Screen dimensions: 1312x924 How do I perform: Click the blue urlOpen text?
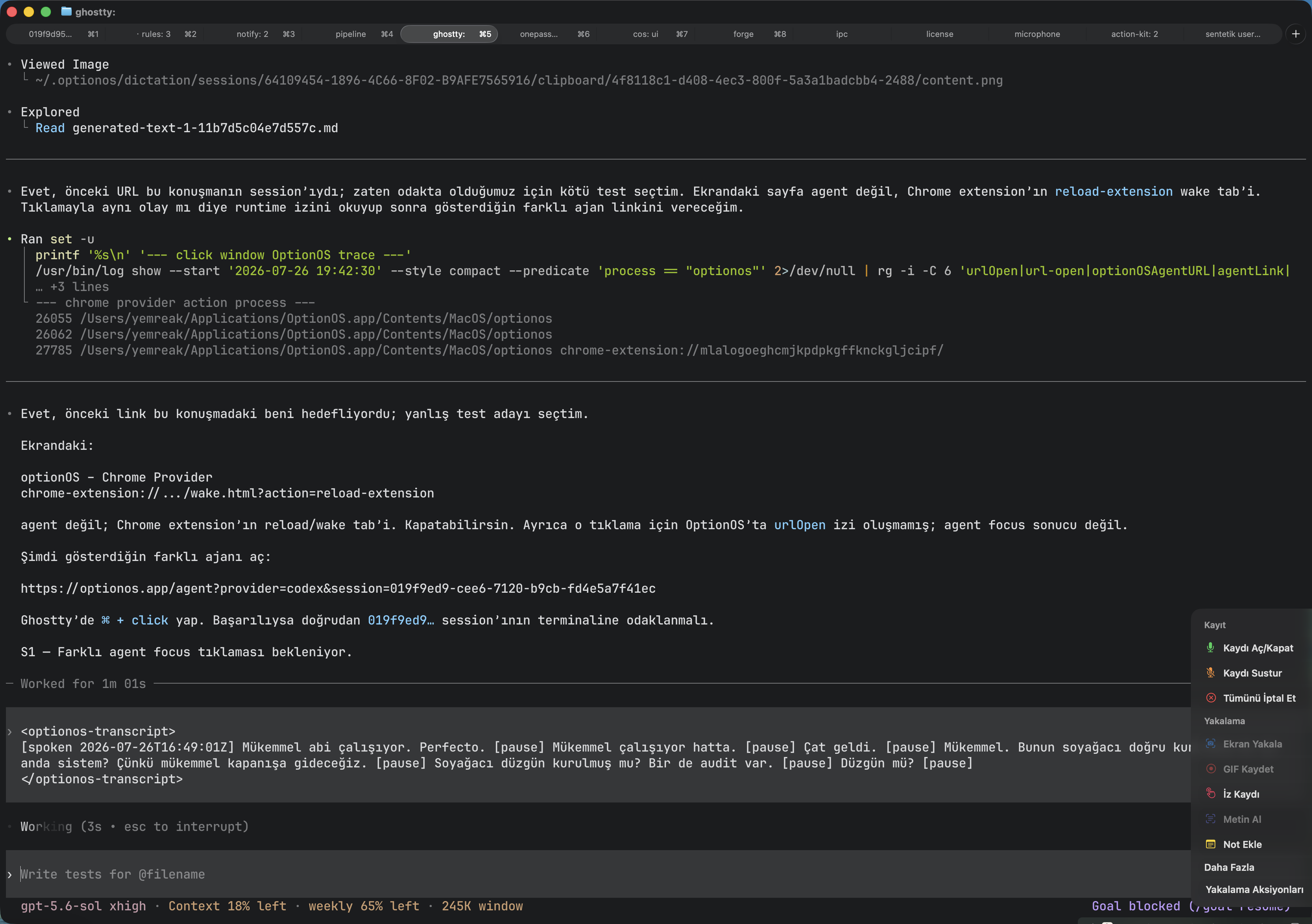tap(799, 525)
